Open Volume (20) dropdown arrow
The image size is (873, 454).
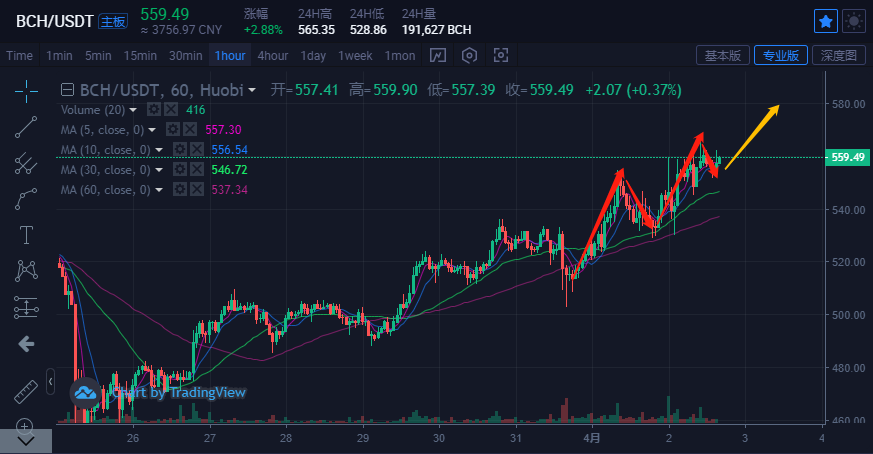[x=133, y=110]
